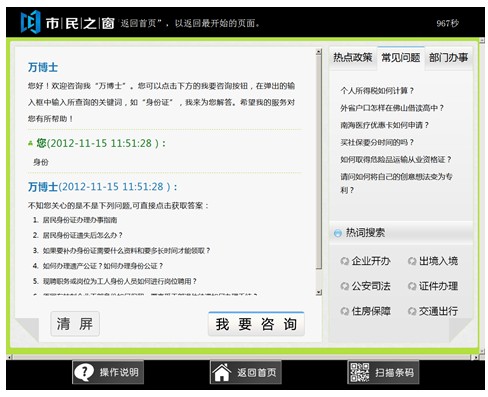Open 居民身份证遗失后怎么办？ answer

coord(83,235)
